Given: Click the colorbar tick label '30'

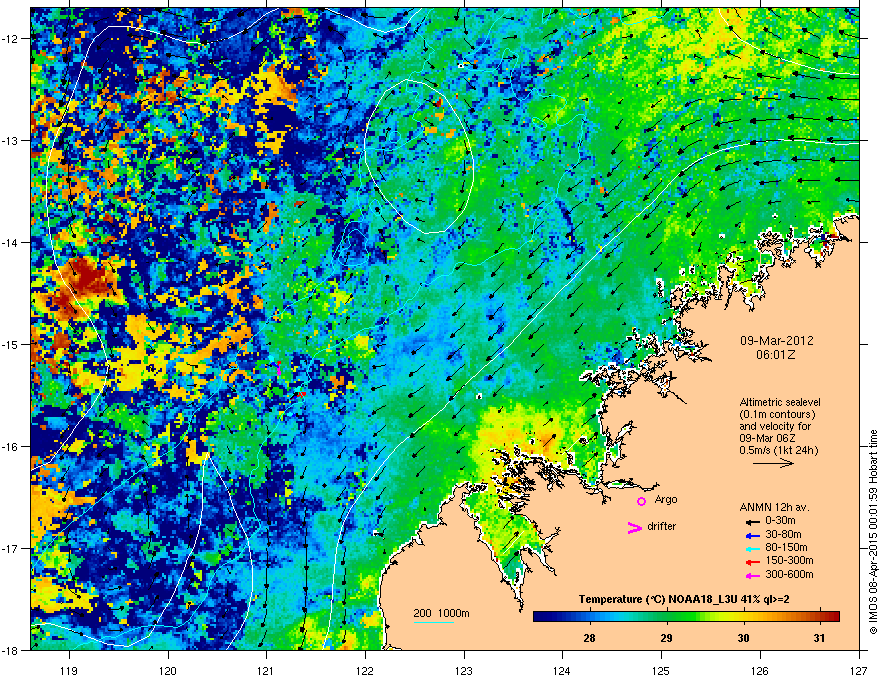Looking at the screenshot, I should pos(743,638).
